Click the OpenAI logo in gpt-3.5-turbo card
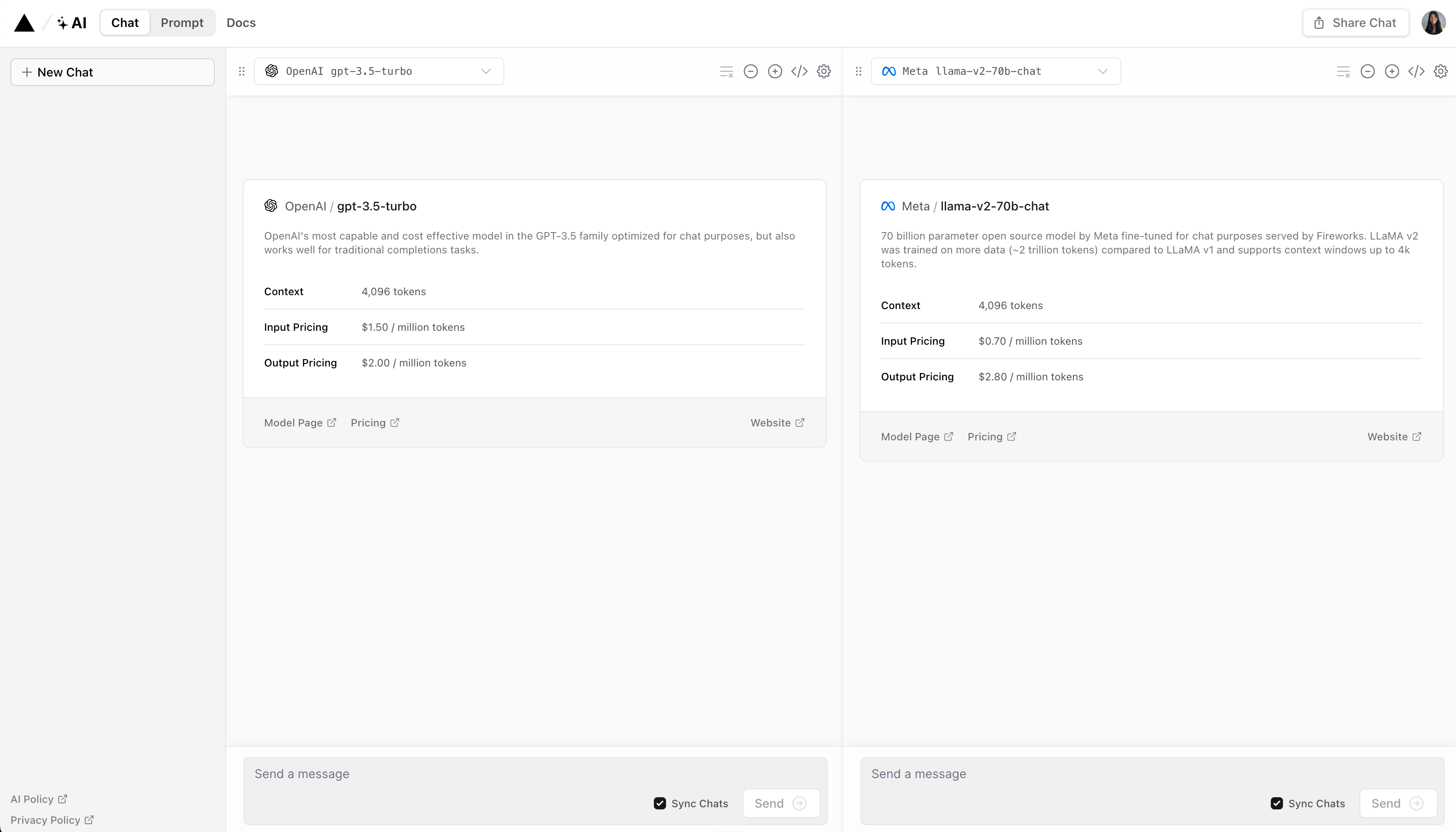The image size is (1456, 832). tap(271, 206)
